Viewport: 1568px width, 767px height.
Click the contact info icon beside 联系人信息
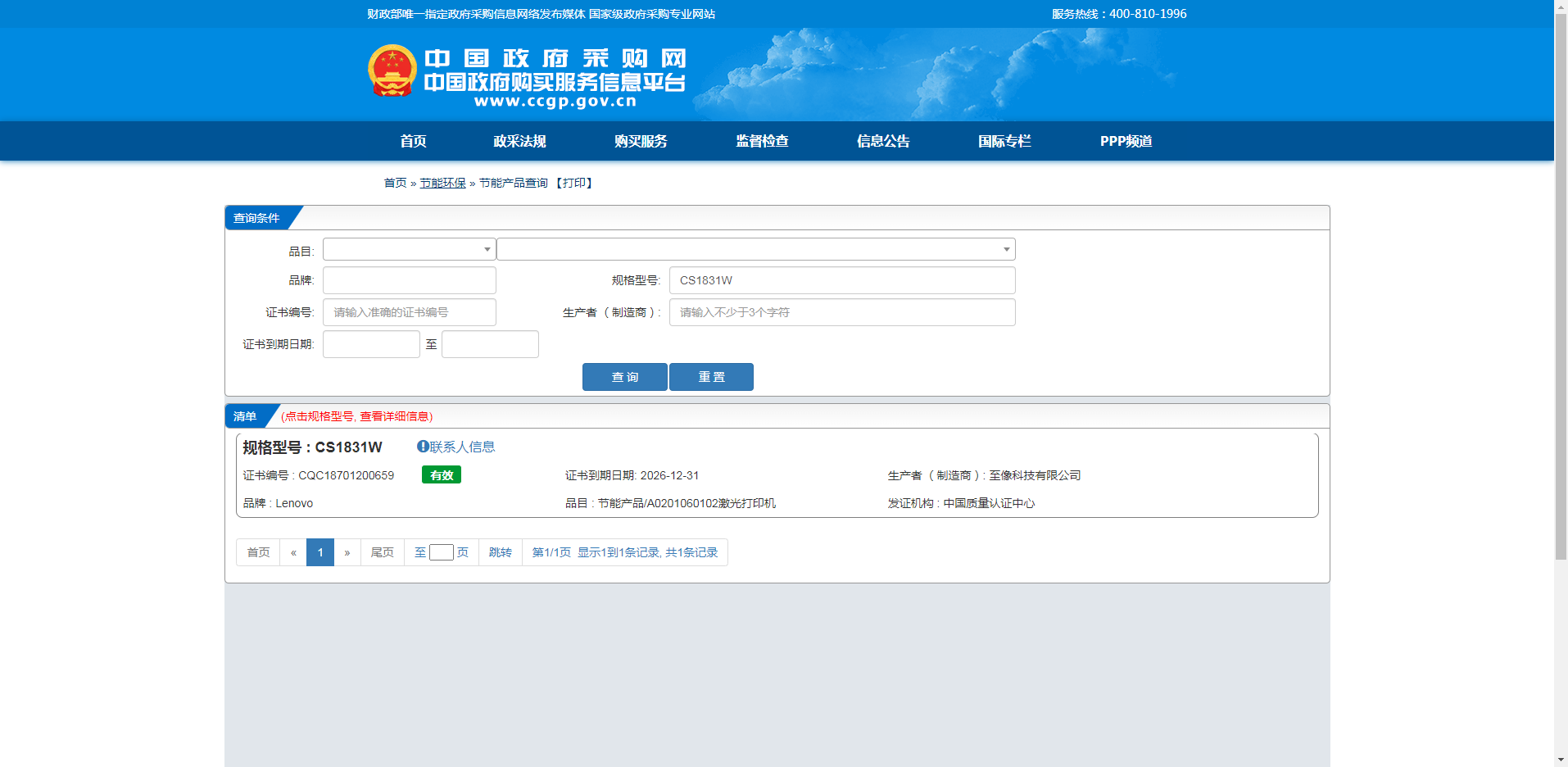click(423, 447)
